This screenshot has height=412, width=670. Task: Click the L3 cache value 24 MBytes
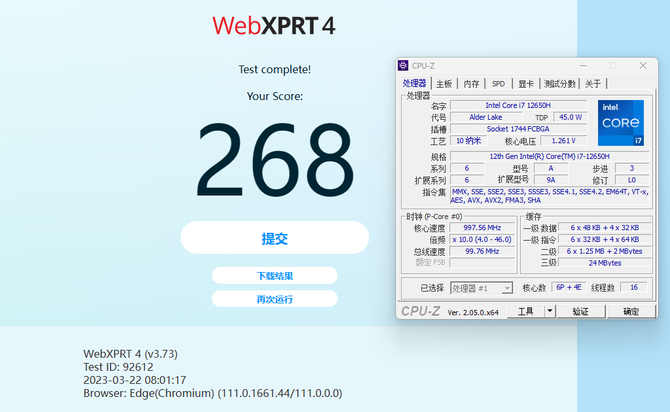tap(605, 263)
